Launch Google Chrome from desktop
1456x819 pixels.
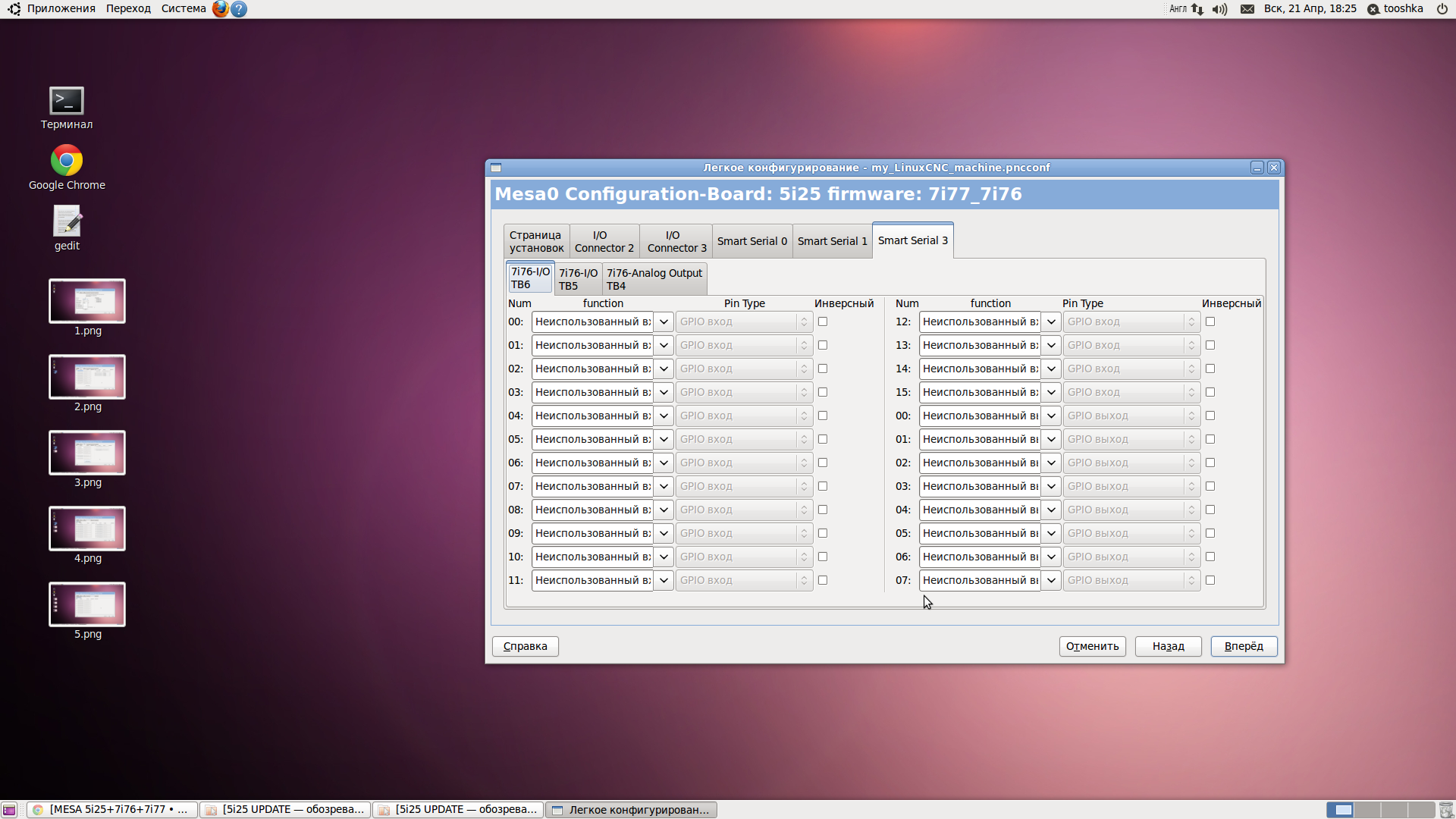[x=67, y=161]
